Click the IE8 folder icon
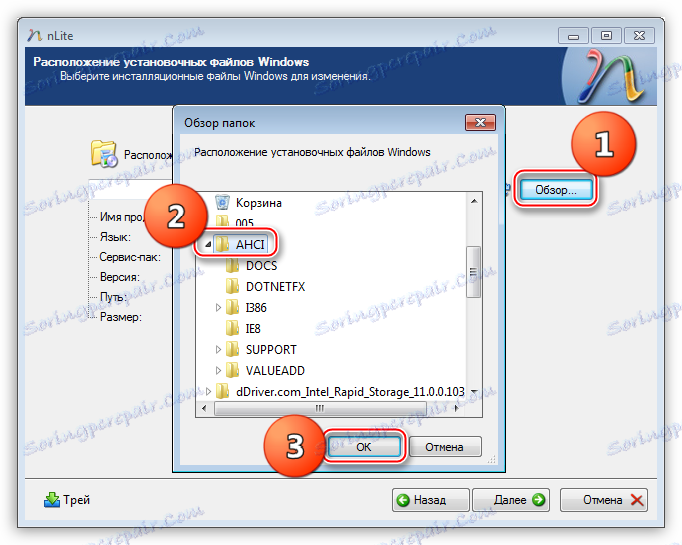 tap(233, 328)
